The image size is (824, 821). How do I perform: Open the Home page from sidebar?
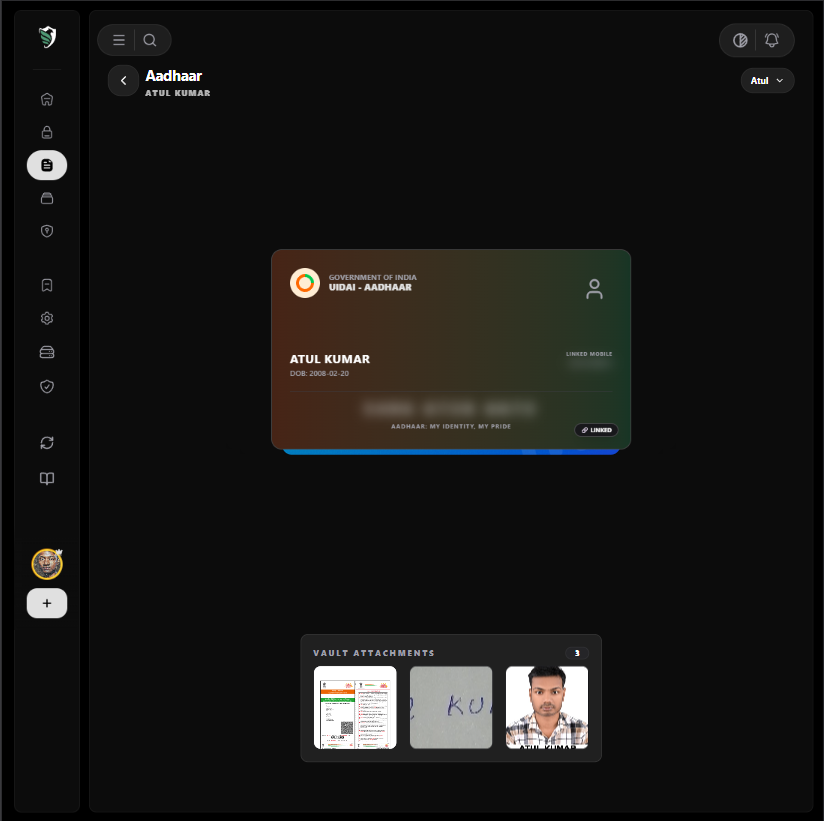47,99
